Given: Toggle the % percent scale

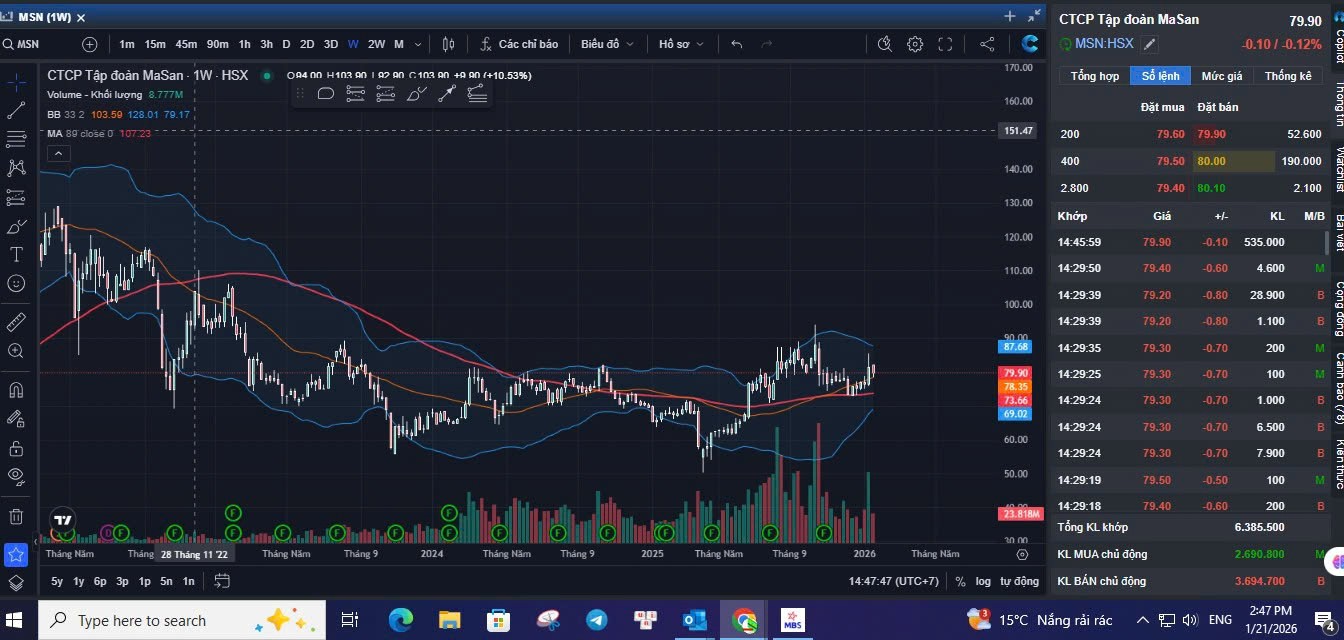Looking at the screenshot, I should [x=960, y=581].
